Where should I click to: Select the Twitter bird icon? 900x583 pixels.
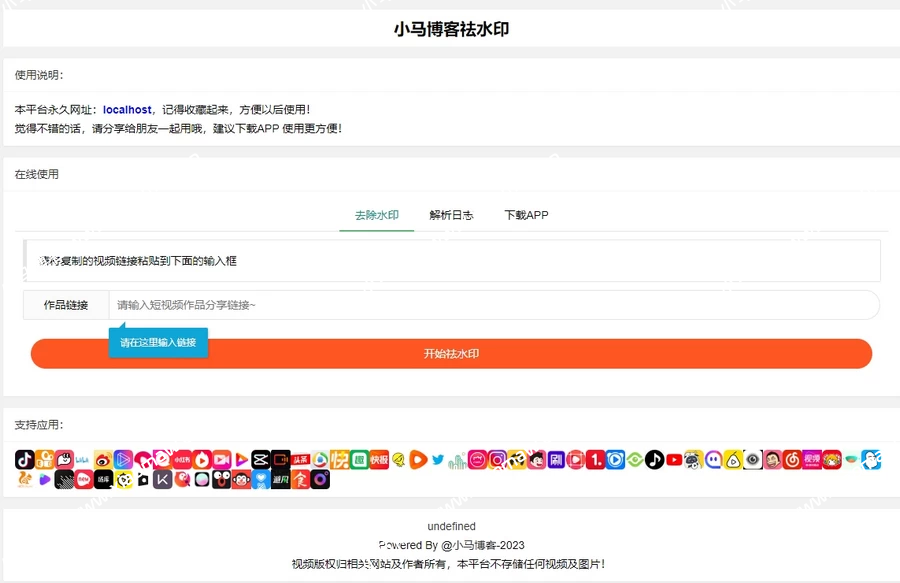pyautogui.click(x=437, y=460)
